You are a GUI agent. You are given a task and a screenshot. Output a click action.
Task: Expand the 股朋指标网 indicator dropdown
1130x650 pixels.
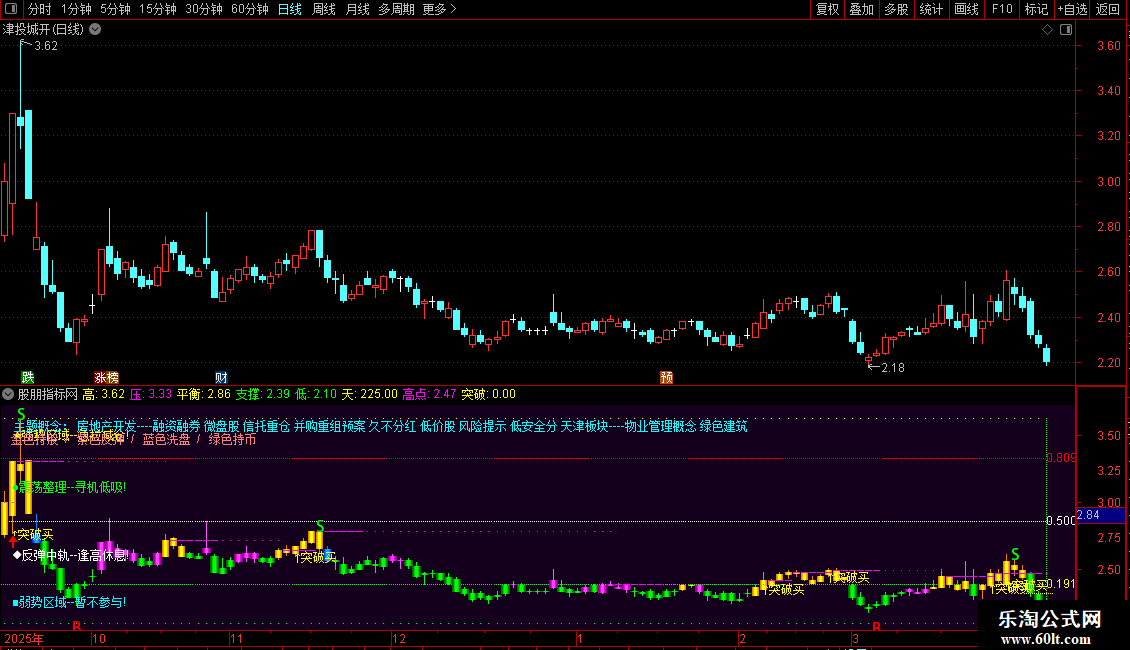[x=9, y=394]
